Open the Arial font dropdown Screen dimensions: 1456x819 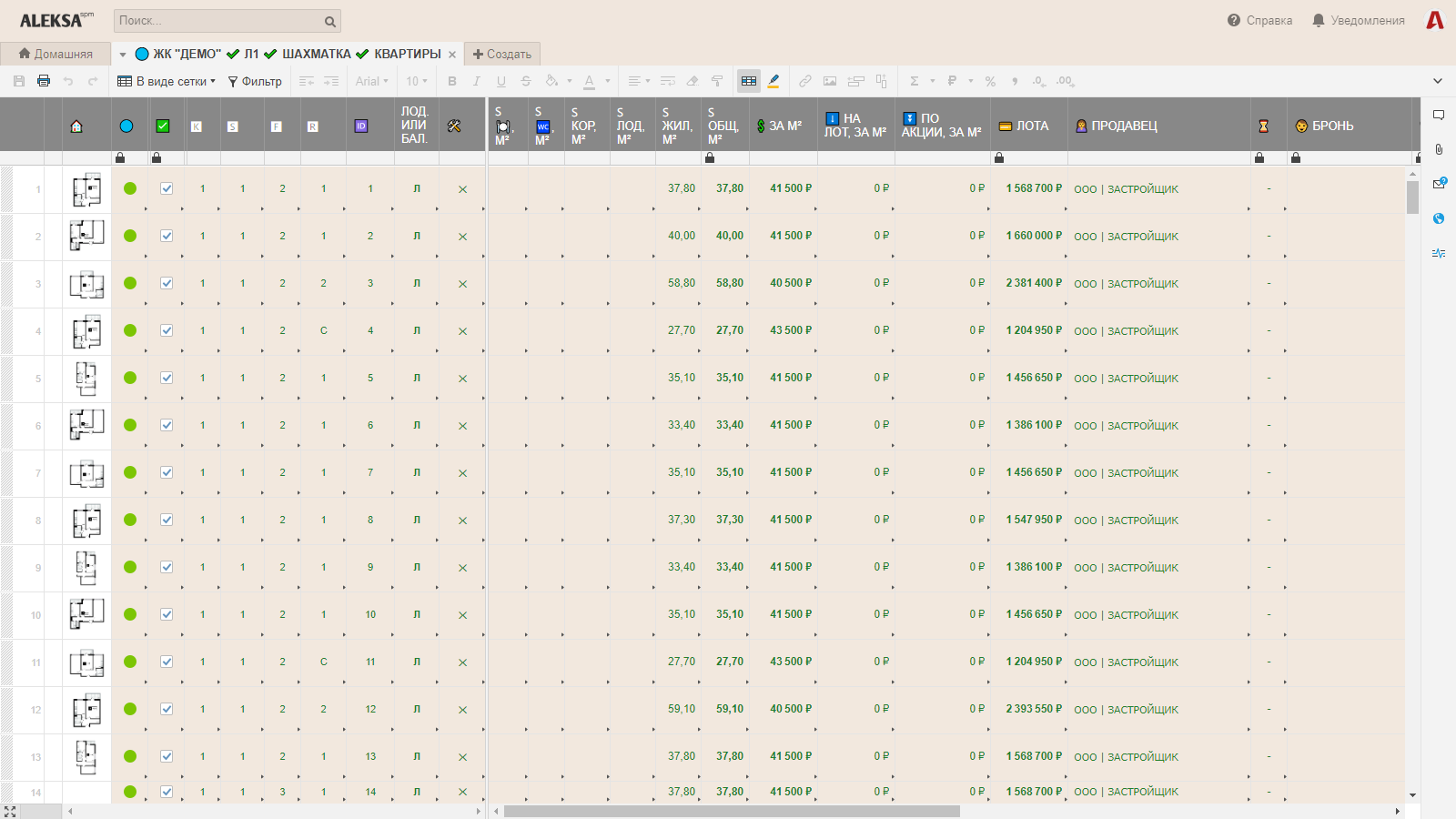(372, 81)
